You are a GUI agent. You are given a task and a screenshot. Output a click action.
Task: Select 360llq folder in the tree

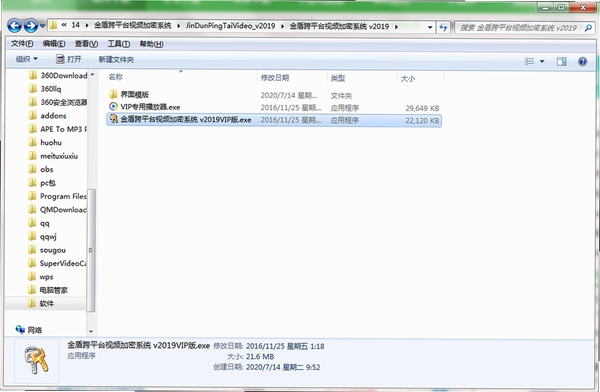pyautogui.click(x=45, y=89)
